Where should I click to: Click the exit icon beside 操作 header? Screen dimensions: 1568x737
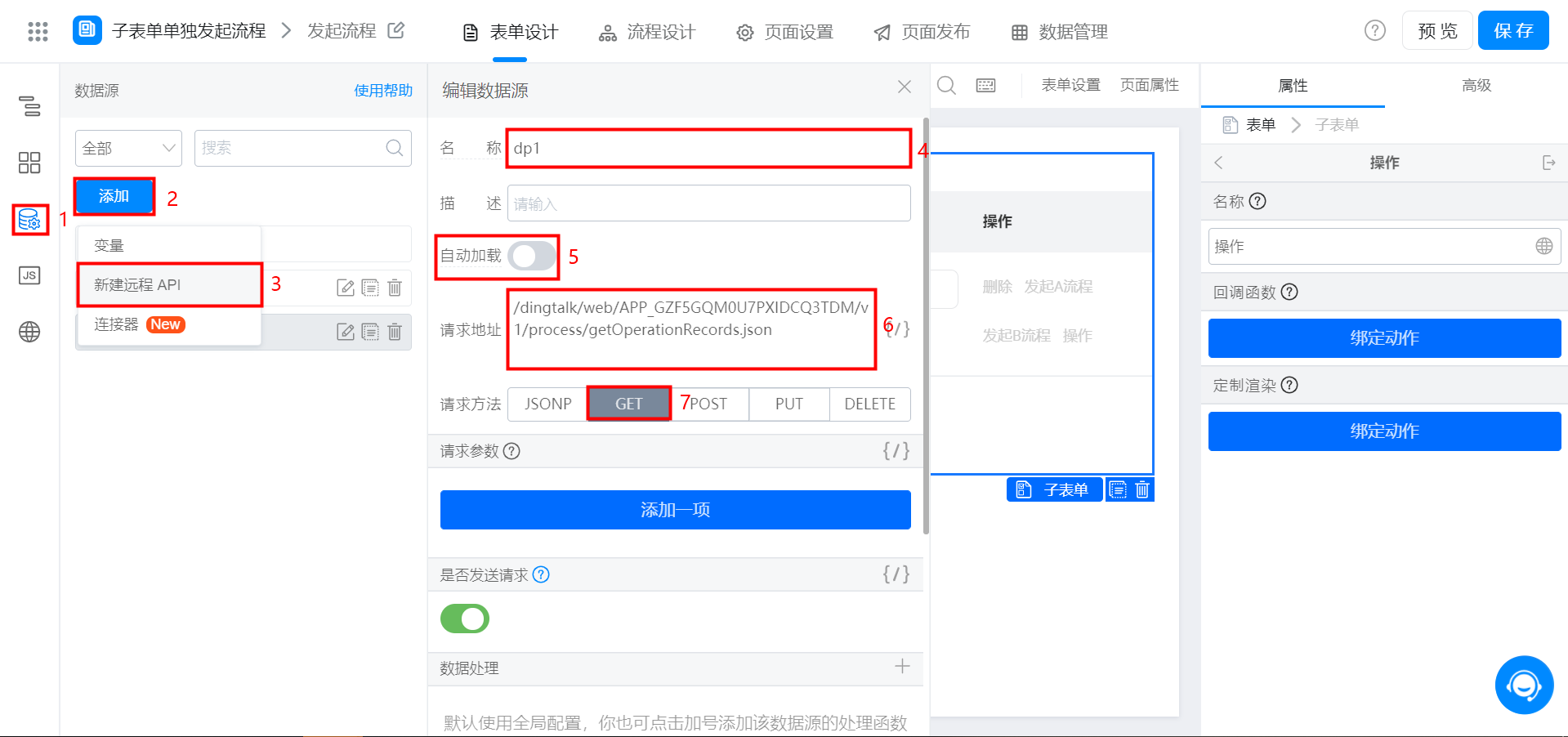tap(1548, 163)
